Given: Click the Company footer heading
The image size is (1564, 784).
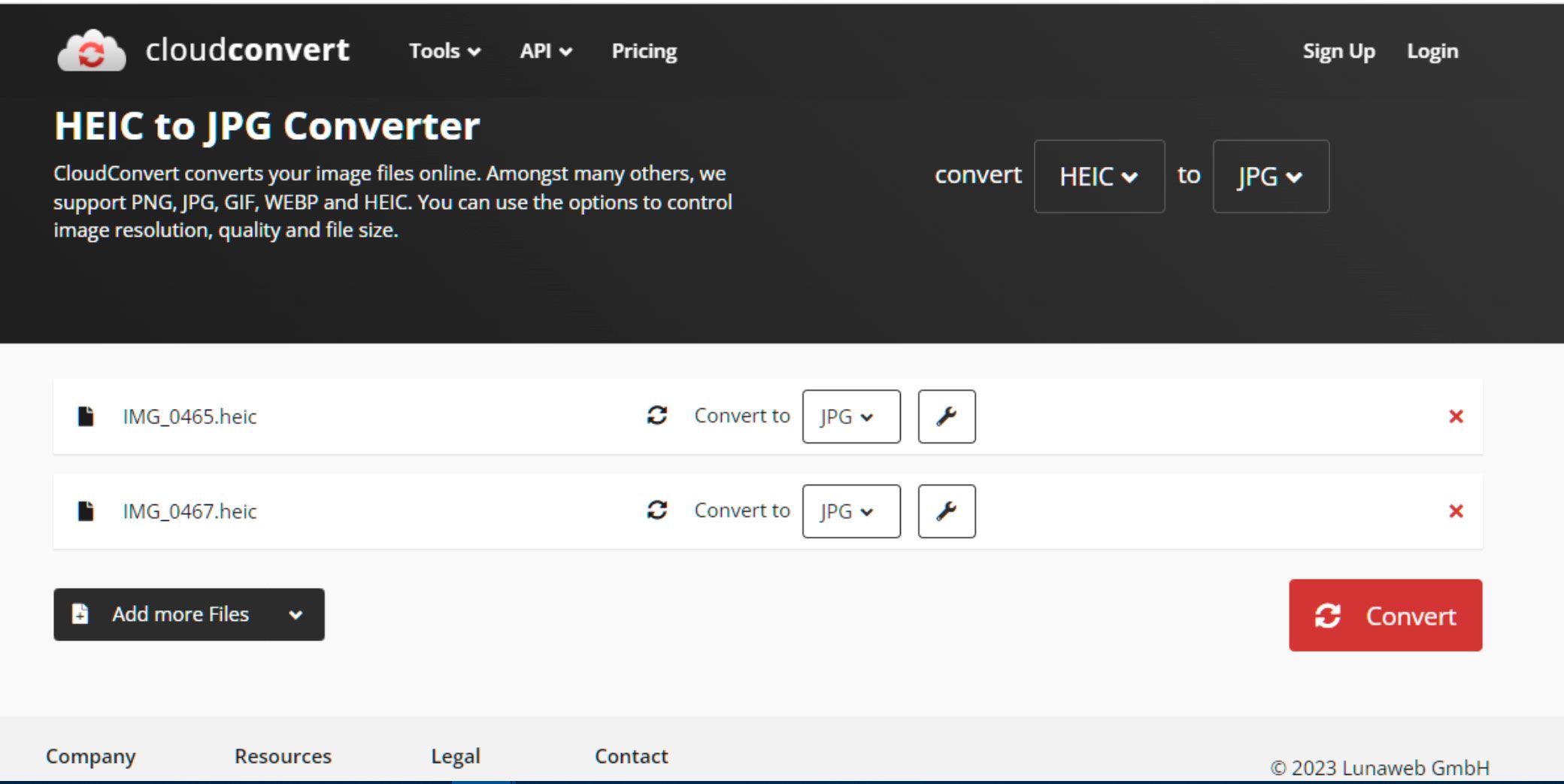Looking at the screenshot, I should tap(91, 756).
